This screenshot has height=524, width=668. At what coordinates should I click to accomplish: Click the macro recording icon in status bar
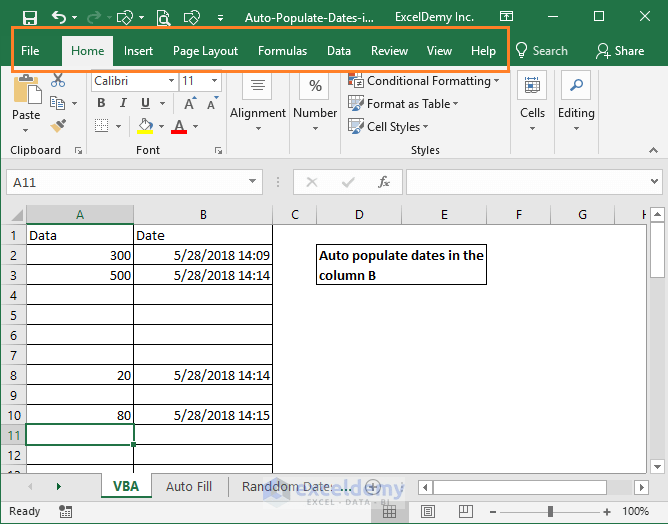coord(66,511)
